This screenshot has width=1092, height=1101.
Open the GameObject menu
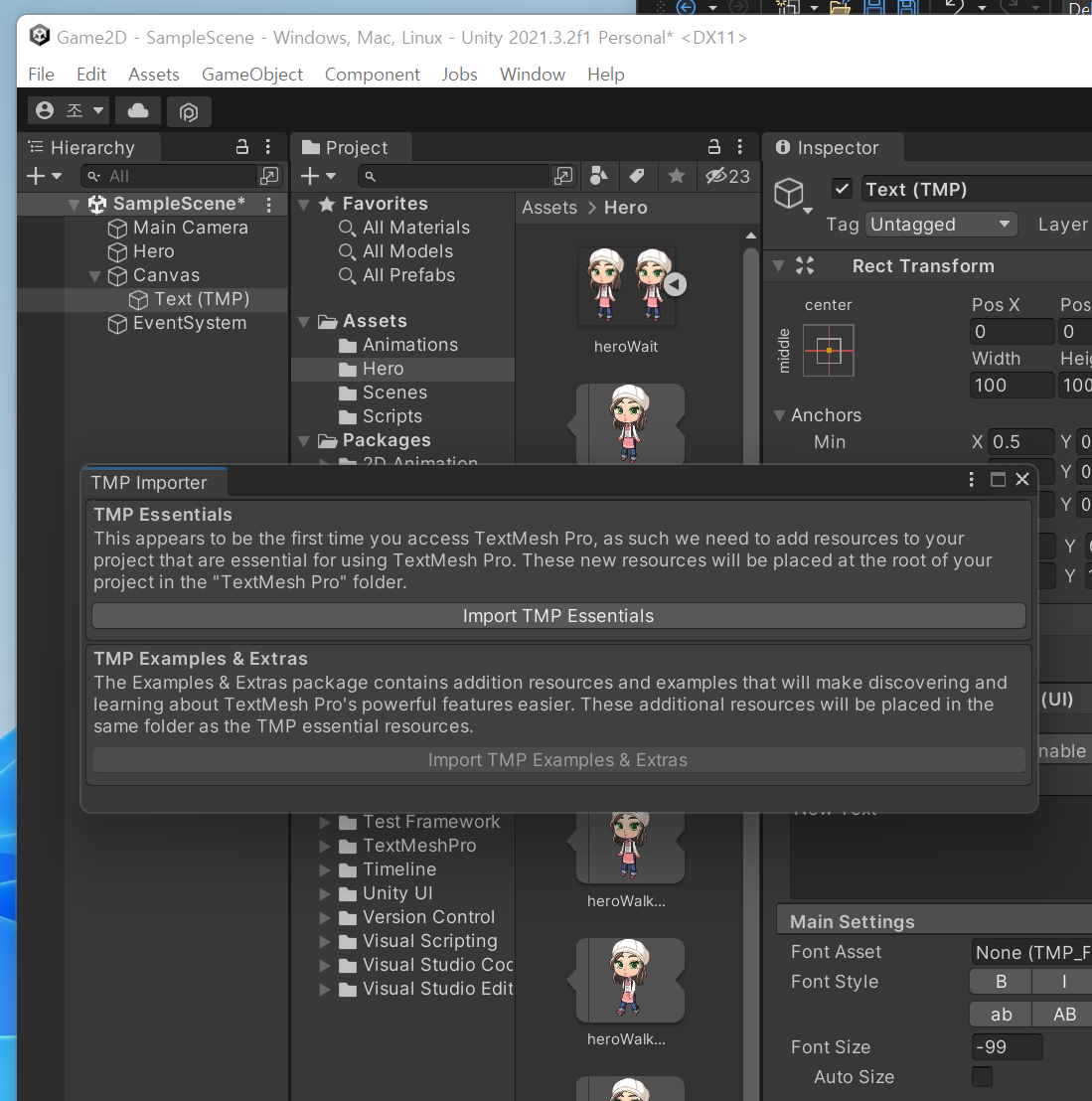click(x=252, y=75)
